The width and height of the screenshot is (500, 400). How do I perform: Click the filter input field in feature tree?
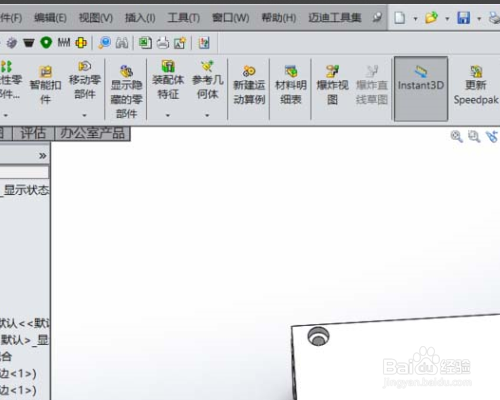coord(24,172)
